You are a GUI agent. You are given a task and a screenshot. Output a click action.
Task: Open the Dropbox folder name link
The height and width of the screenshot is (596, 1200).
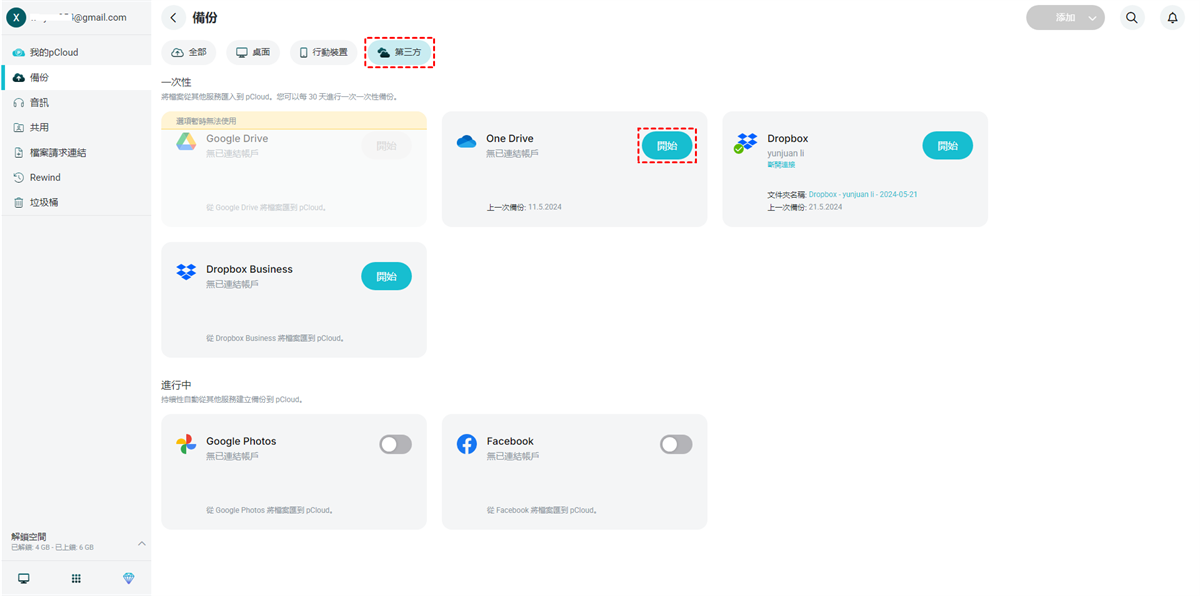863,194
